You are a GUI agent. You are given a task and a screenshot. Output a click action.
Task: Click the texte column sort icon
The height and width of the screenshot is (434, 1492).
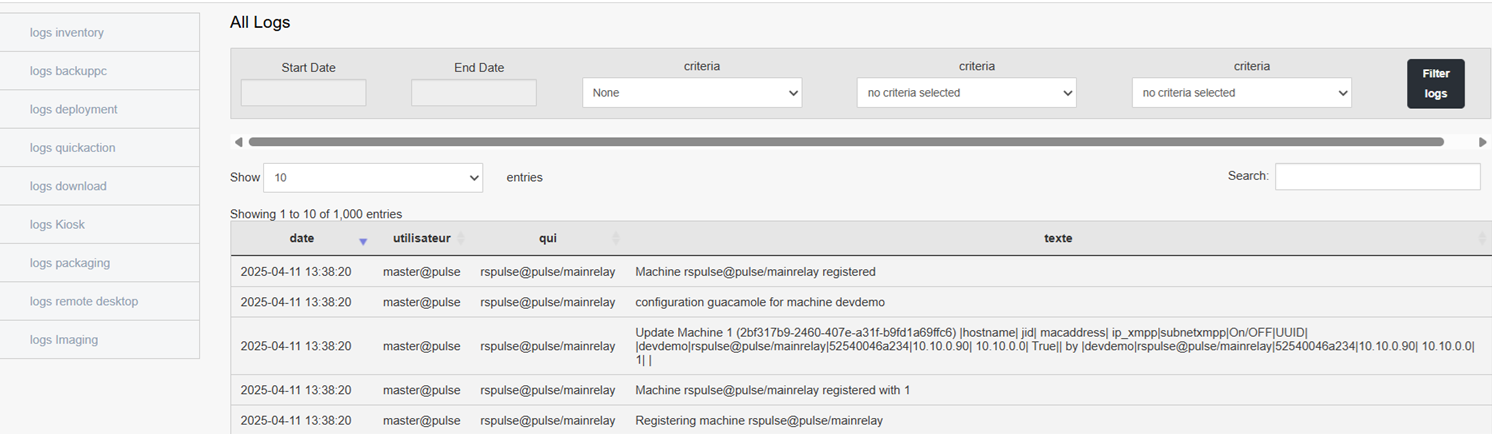[x=1482, y=239]
